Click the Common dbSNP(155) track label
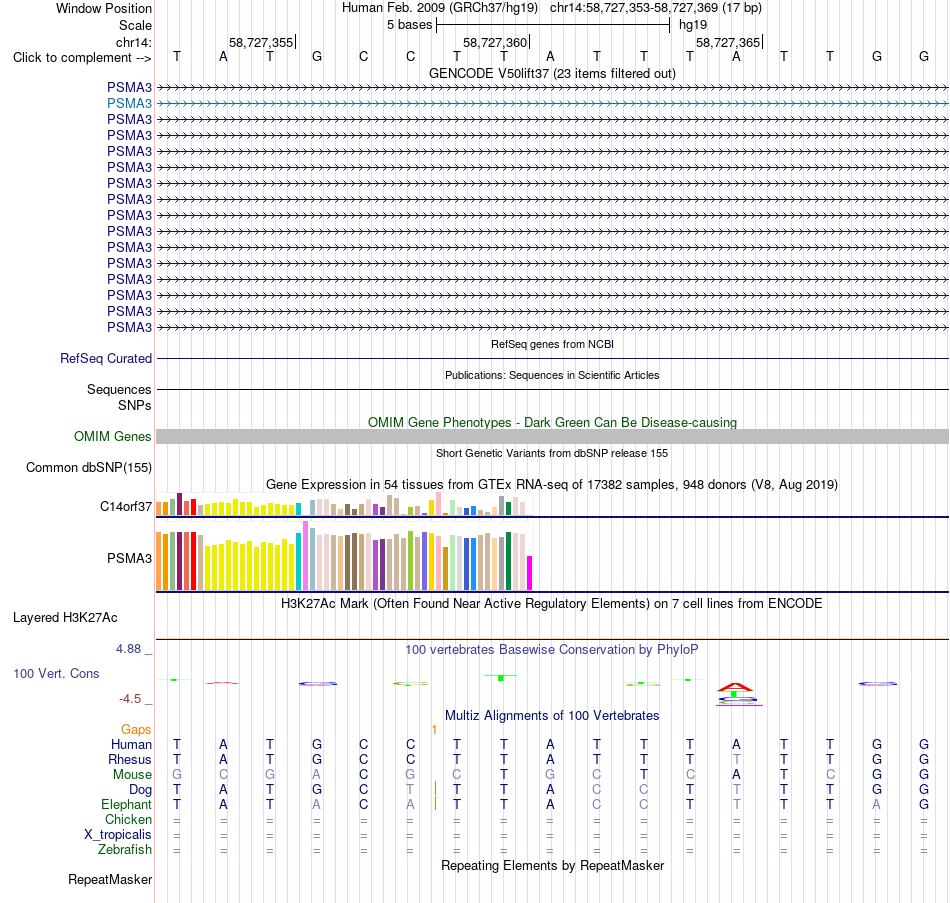950x903 pixels. [88, 467]
